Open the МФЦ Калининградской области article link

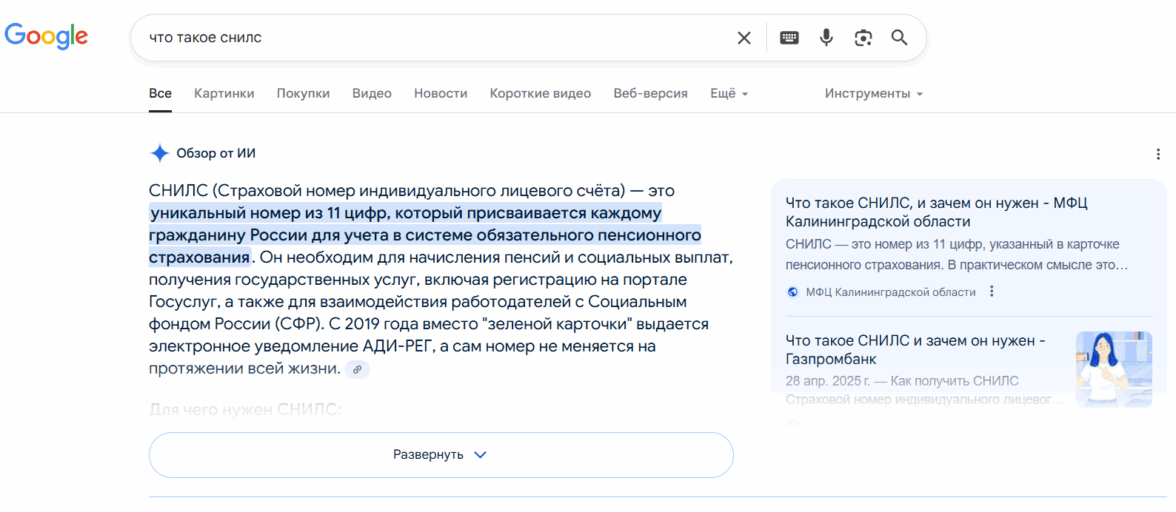[936, 212]
